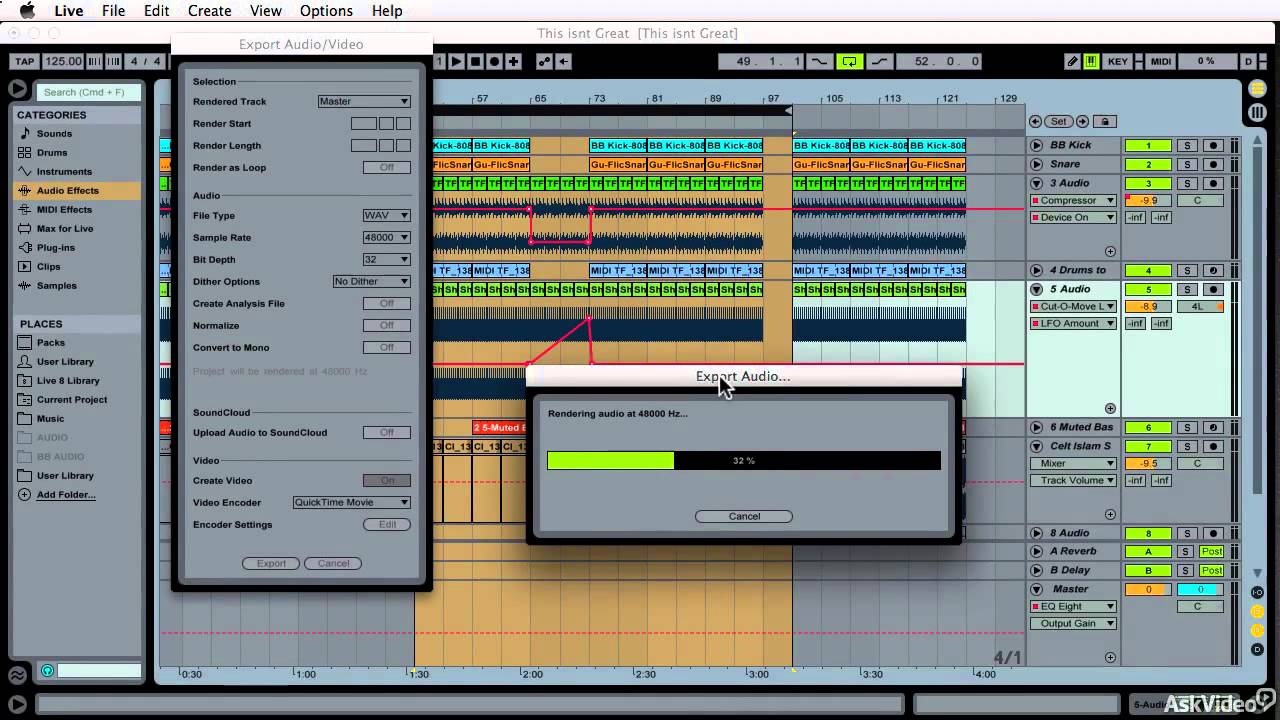Fold the Master track
The width and height of the screenshot is (1280, 720).
(1036, 589)
